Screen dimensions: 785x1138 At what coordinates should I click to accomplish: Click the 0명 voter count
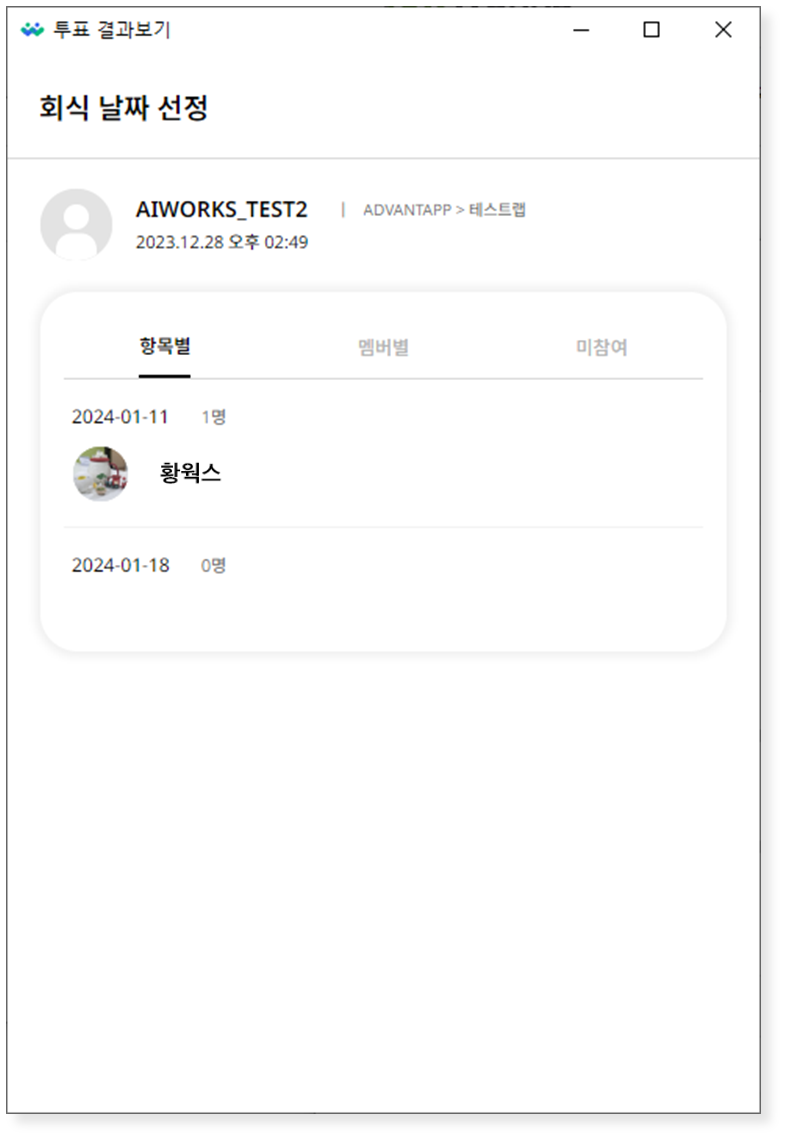pyautogui.click(x=213, y=565)
